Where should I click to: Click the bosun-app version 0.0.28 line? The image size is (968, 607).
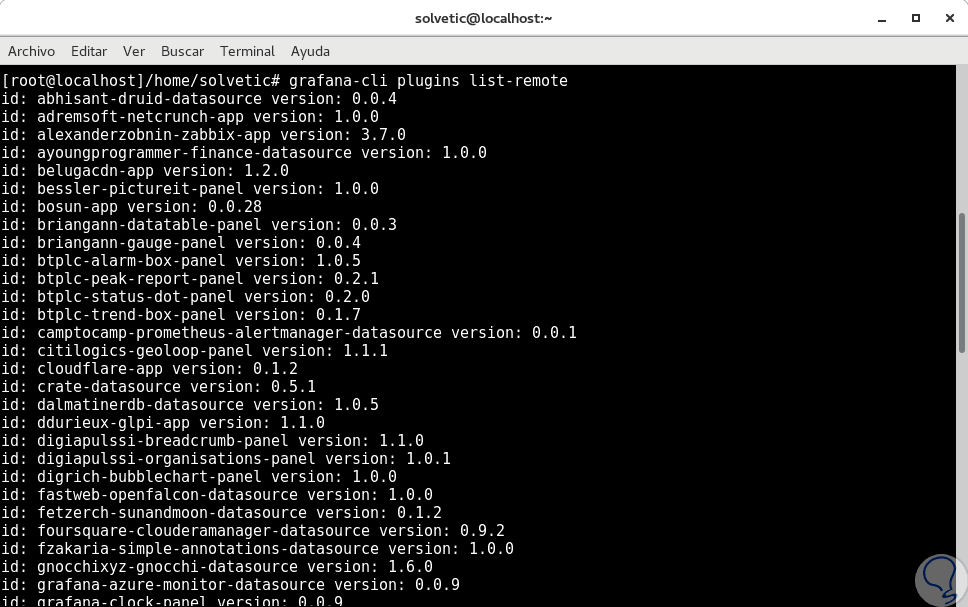point(131,206)
